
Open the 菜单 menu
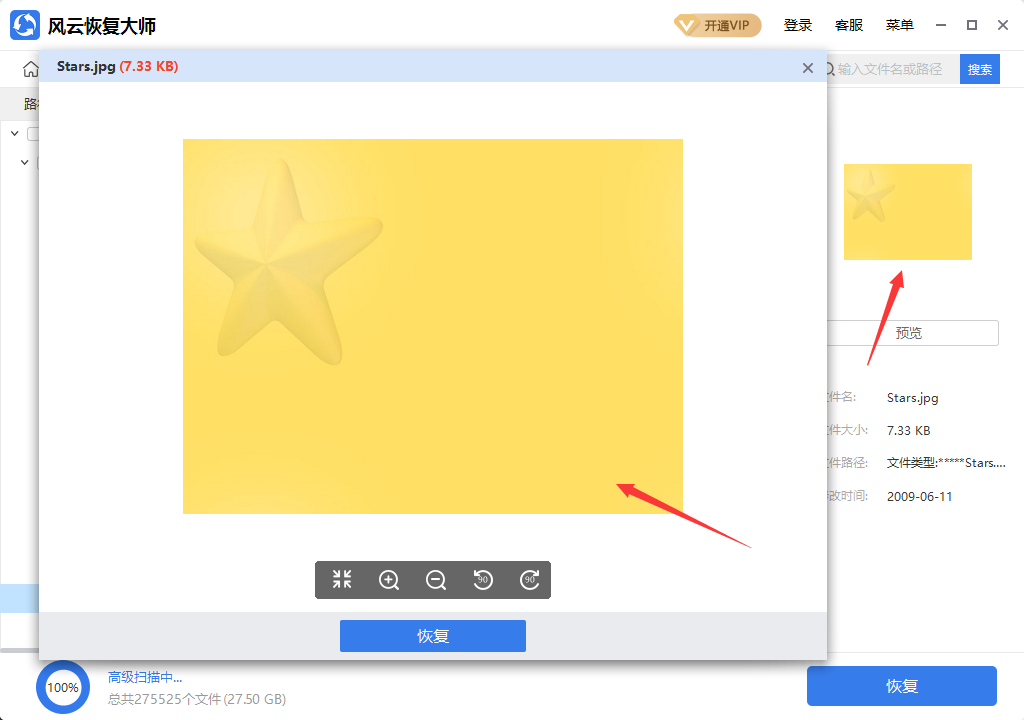899,25
